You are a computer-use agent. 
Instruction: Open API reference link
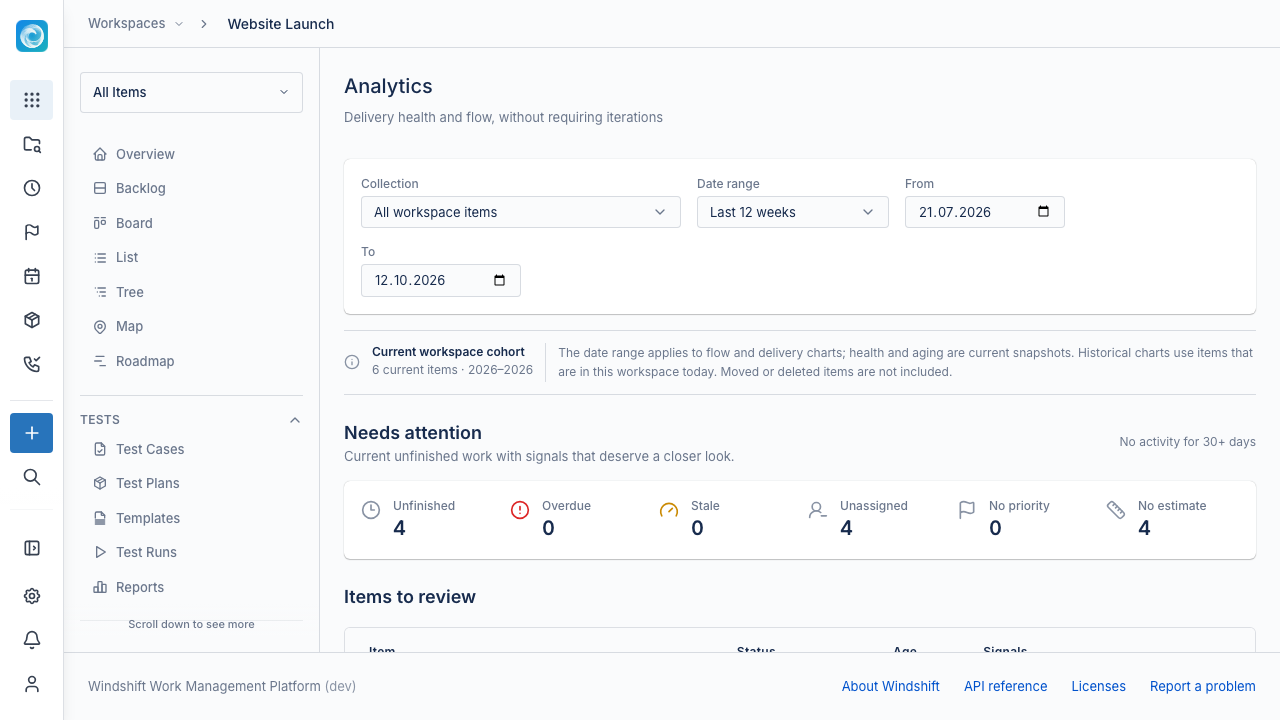[1006, 686]
